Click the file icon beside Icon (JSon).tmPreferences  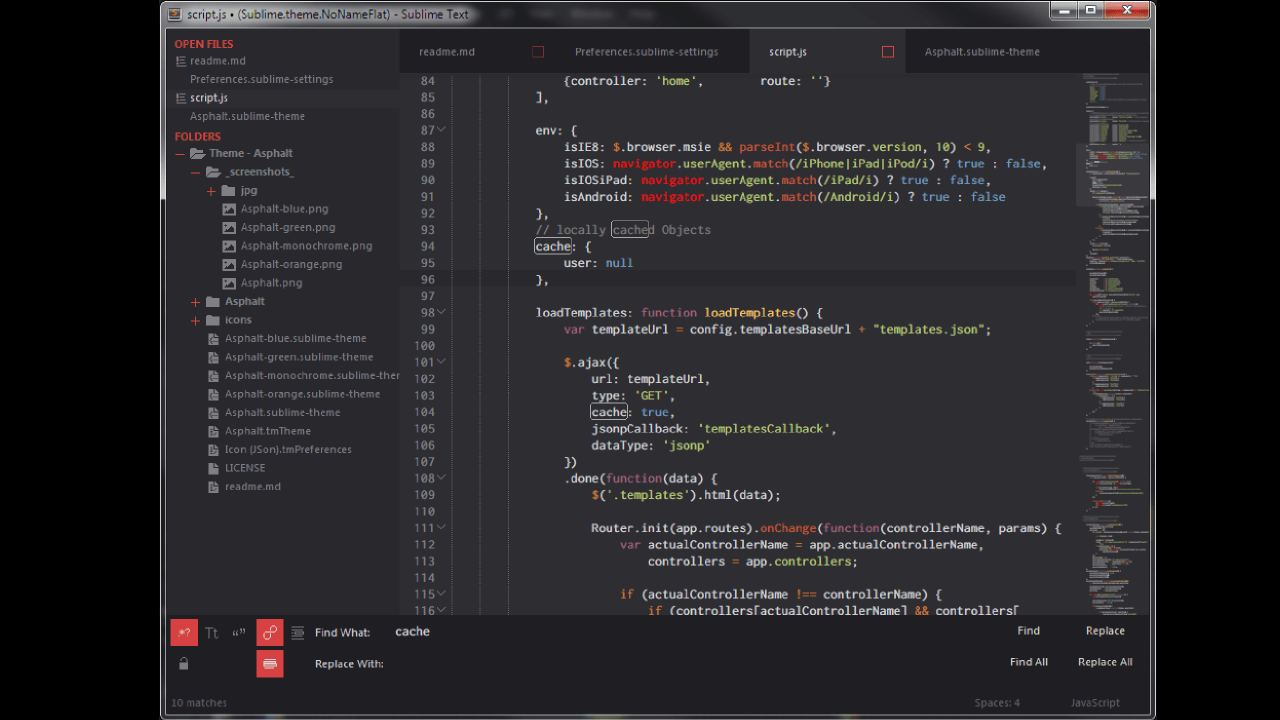(213, 450)
